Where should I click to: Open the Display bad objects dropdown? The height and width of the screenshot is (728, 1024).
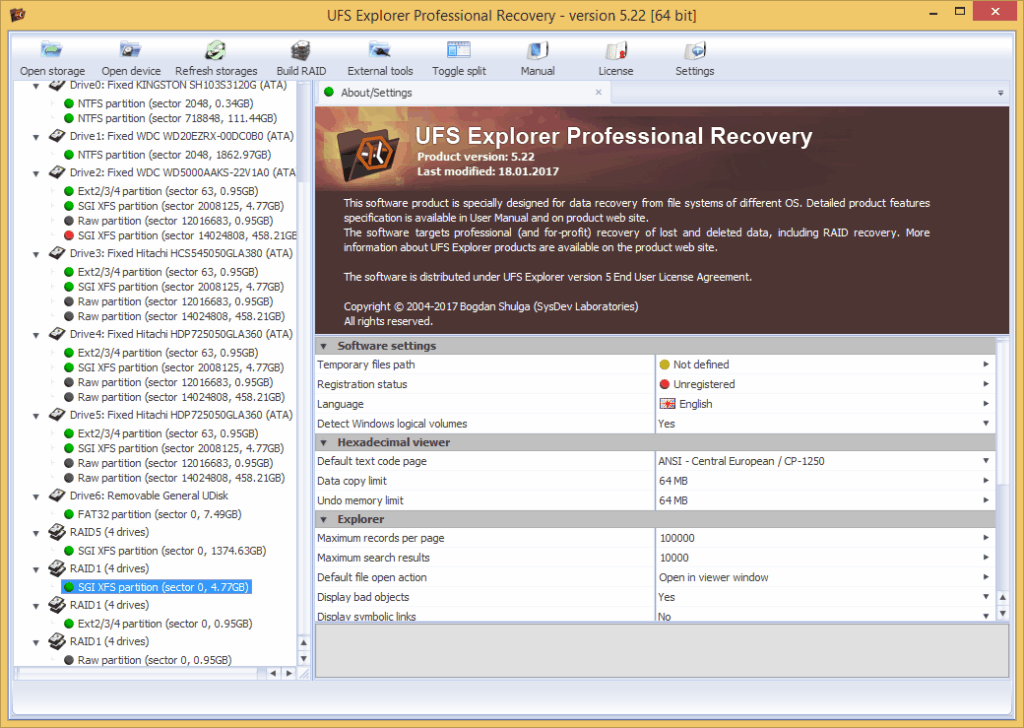[x=986, y=597]
